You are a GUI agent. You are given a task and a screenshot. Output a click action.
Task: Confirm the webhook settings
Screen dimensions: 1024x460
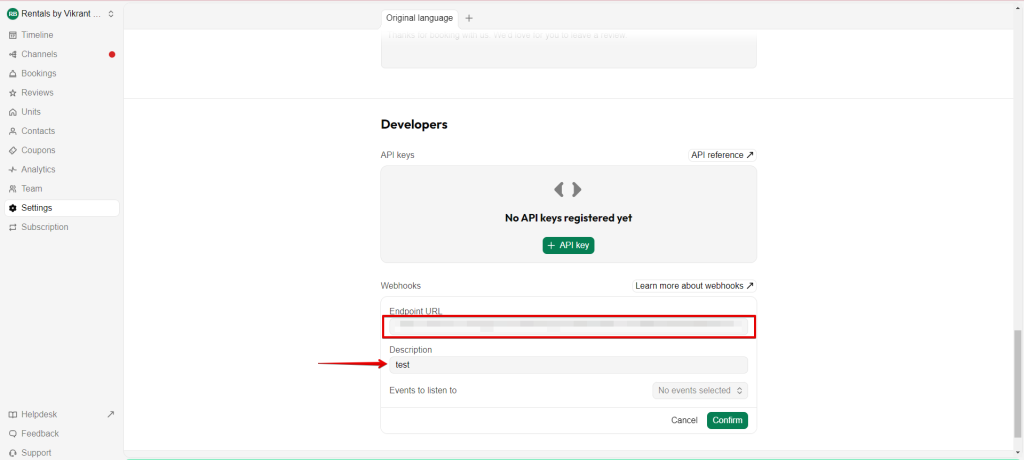coord(727,420)
